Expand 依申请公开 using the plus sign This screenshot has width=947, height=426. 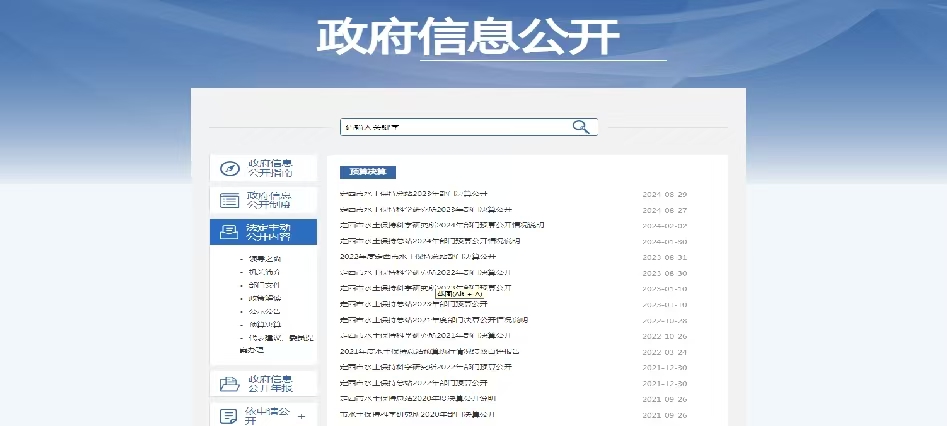pos(302,414)
